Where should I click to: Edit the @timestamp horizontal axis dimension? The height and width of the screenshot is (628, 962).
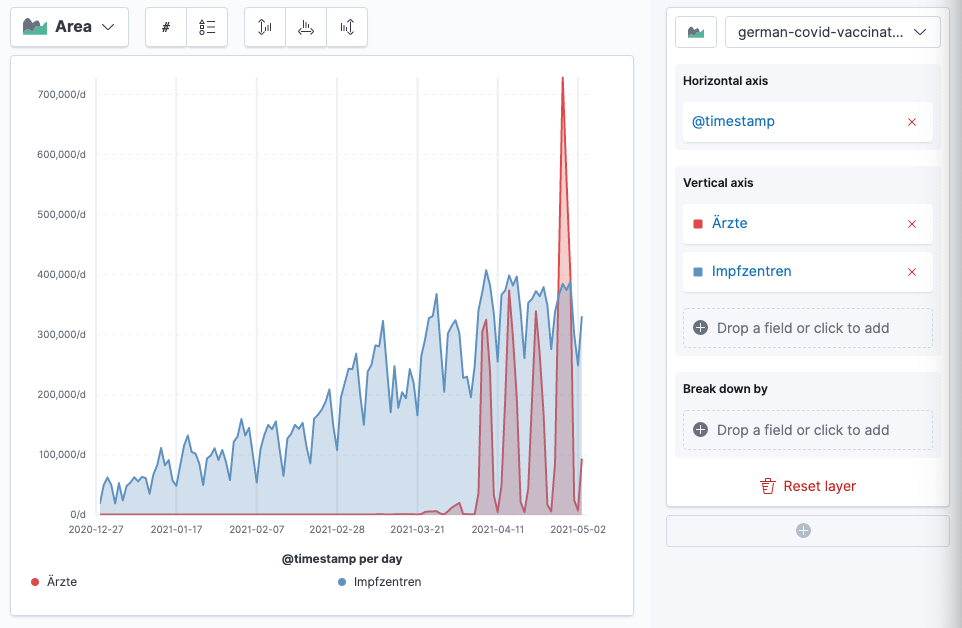(x=733, y=121)
